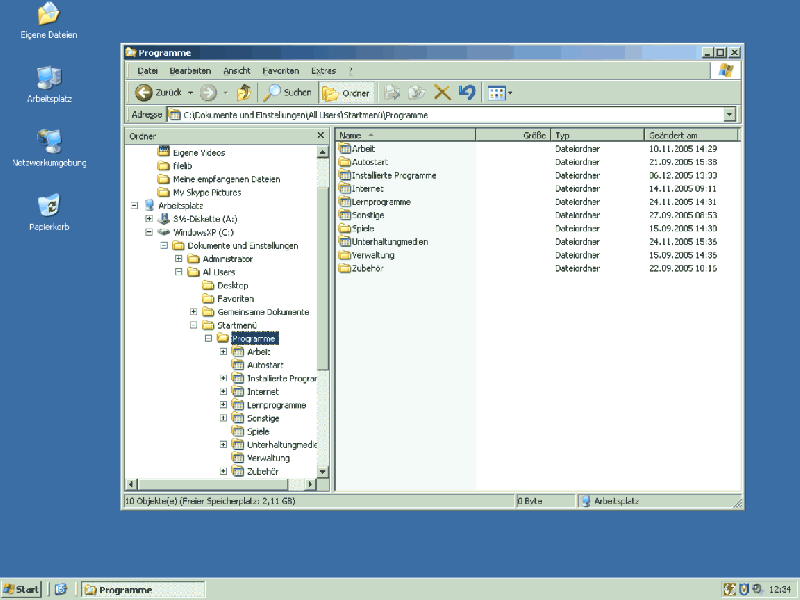The image size is (800, 600).
Task: Click the Windows flag logo in menu bar
Action: coord(726,70)
